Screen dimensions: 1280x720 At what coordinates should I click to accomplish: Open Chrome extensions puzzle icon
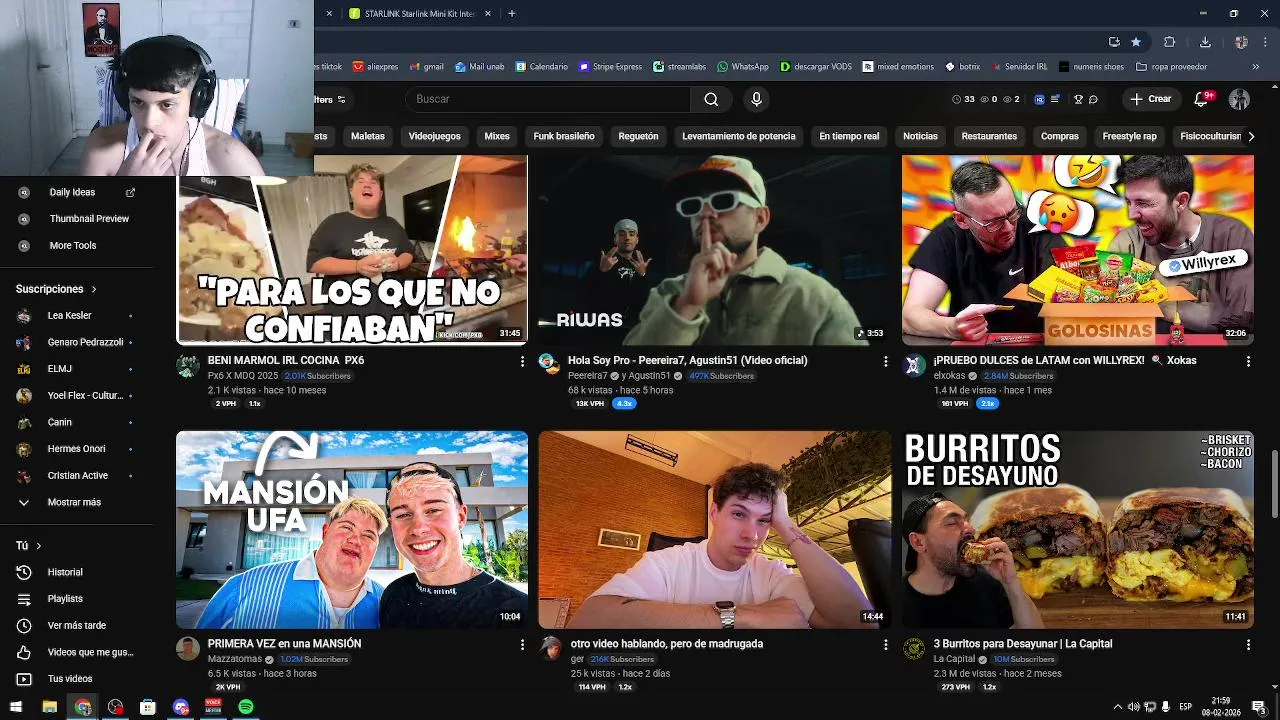point(1169,42)
